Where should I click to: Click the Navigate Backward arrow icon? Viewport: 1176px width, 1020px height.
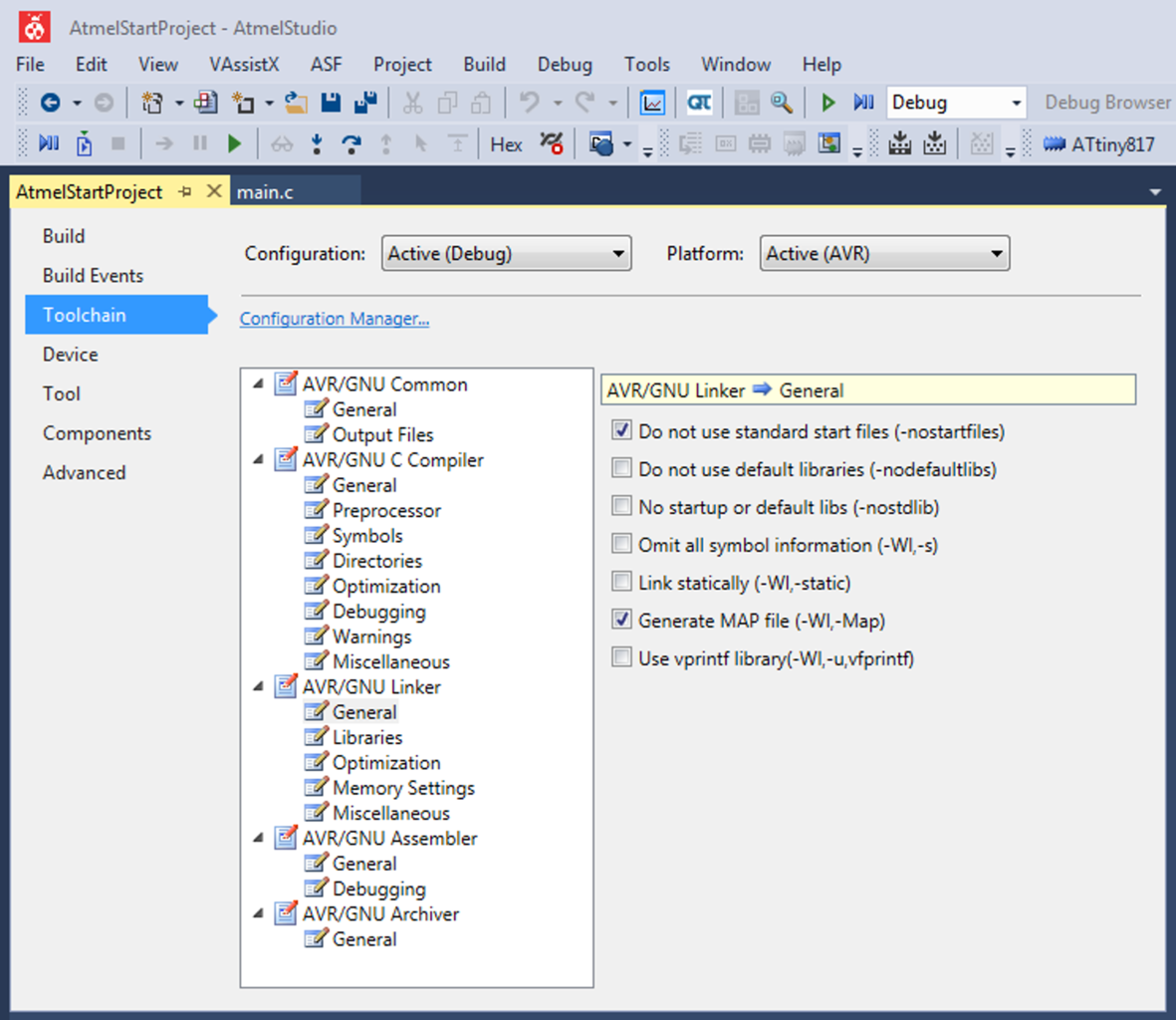tap(50, 103)
